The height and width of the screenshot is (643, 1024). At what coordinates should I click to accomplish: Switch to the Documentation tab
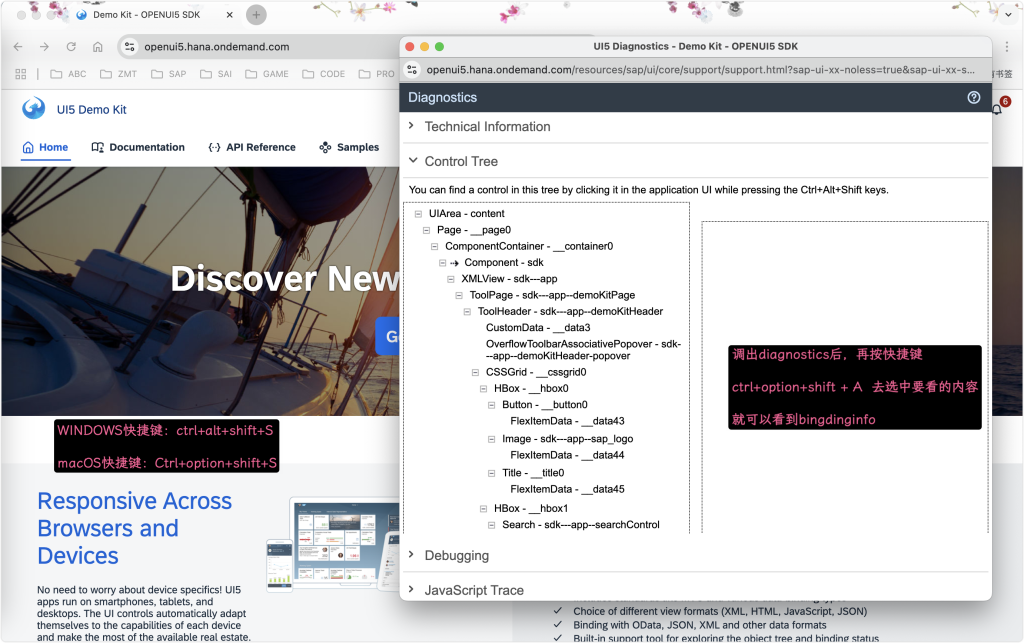pyautogui.click(x=138, y=147)
